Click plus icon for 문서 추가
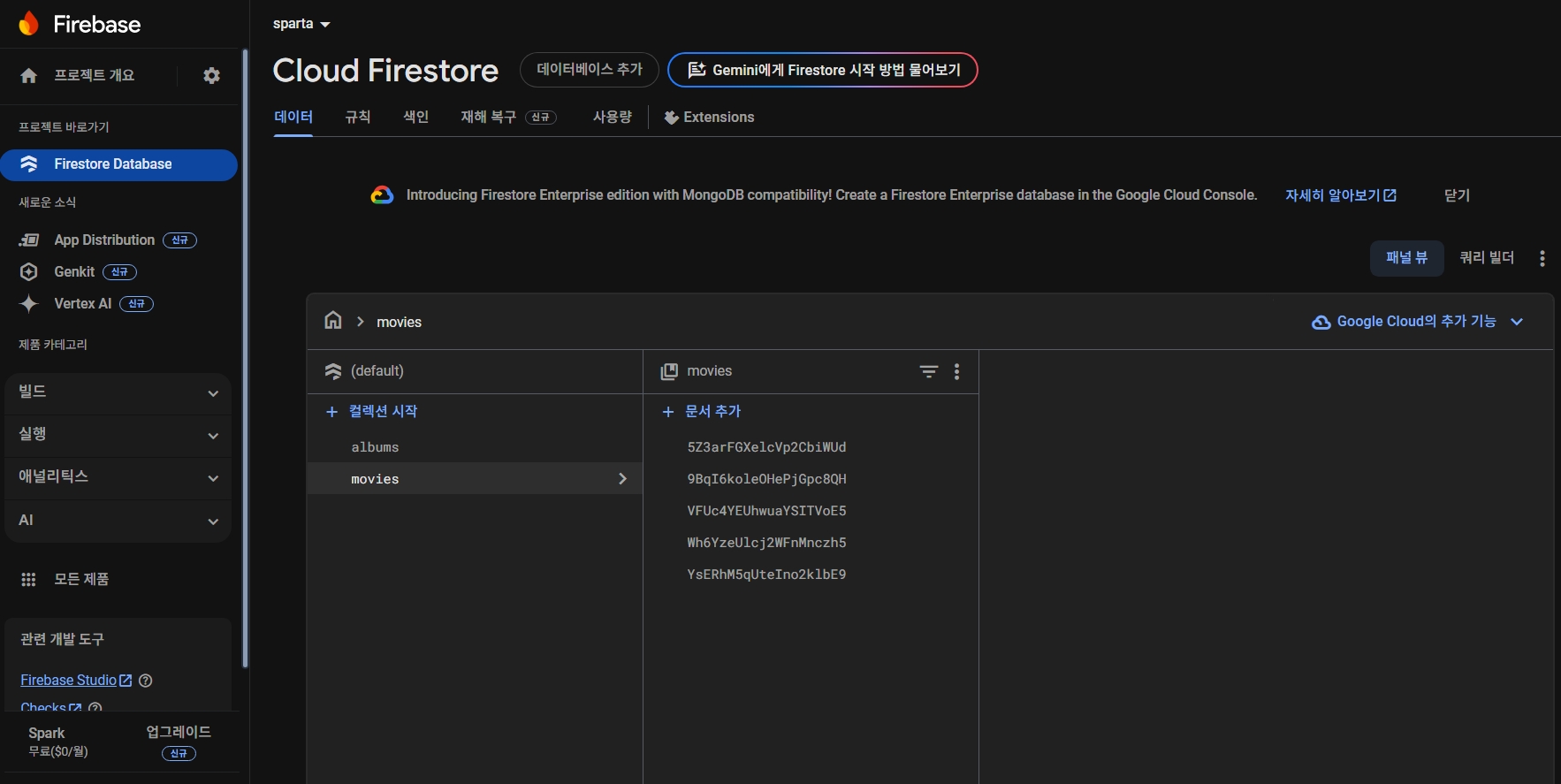The width and height of the screenshot is (1561, 784). 668,412
